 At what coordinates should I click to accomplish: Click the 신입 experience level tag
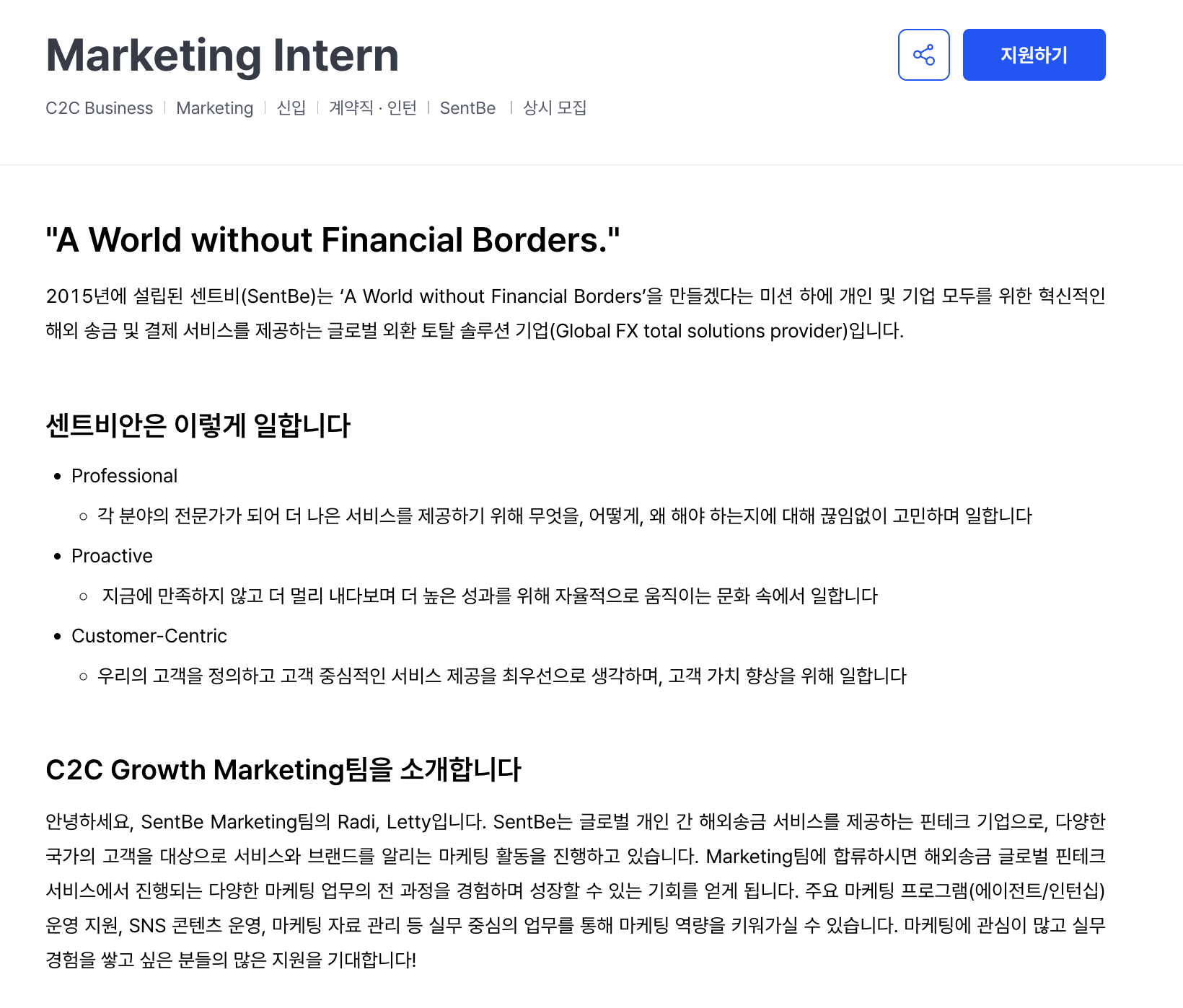[x=291, y=108]
